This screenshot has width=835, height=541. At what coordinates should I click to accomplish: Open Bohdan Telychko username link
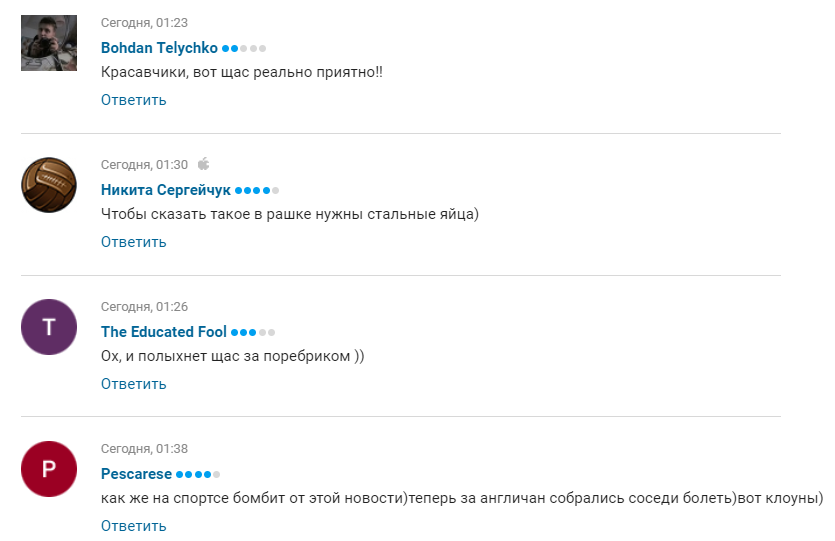click(x=159, y=48)
